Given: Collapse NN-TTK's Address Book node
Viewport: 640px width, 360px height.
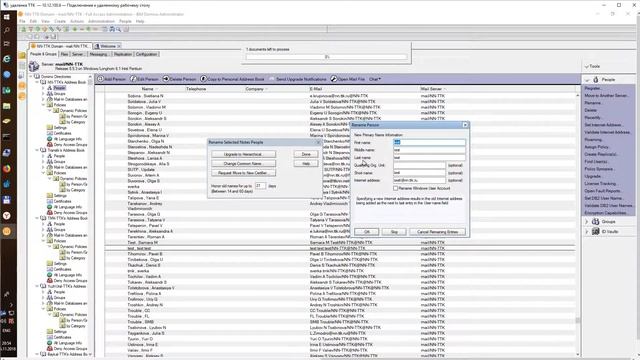Looking at the screenshot, I should (37, 82).
